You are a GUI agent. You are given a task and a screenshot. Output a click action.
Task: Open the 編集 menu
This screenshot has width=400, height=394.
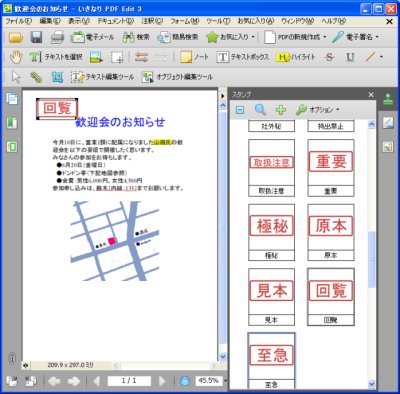point(50,21)
